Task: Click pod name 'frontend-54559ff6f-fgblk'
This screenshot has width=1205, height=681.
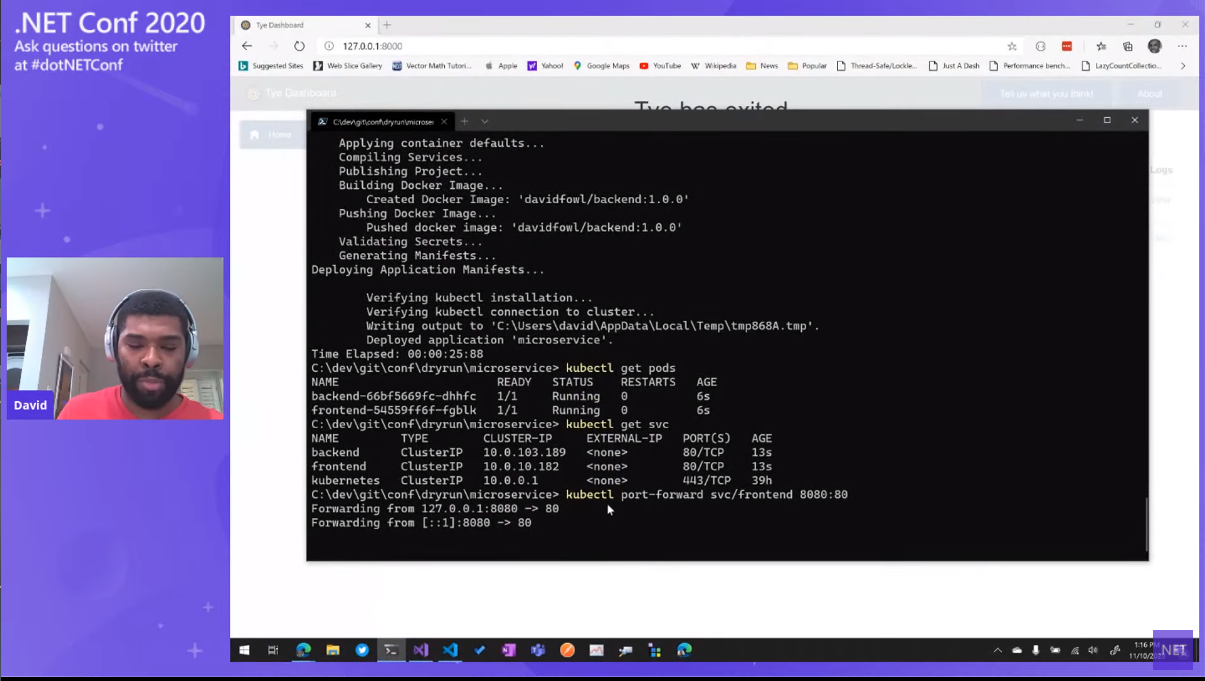Action: [x=394, y=410]
